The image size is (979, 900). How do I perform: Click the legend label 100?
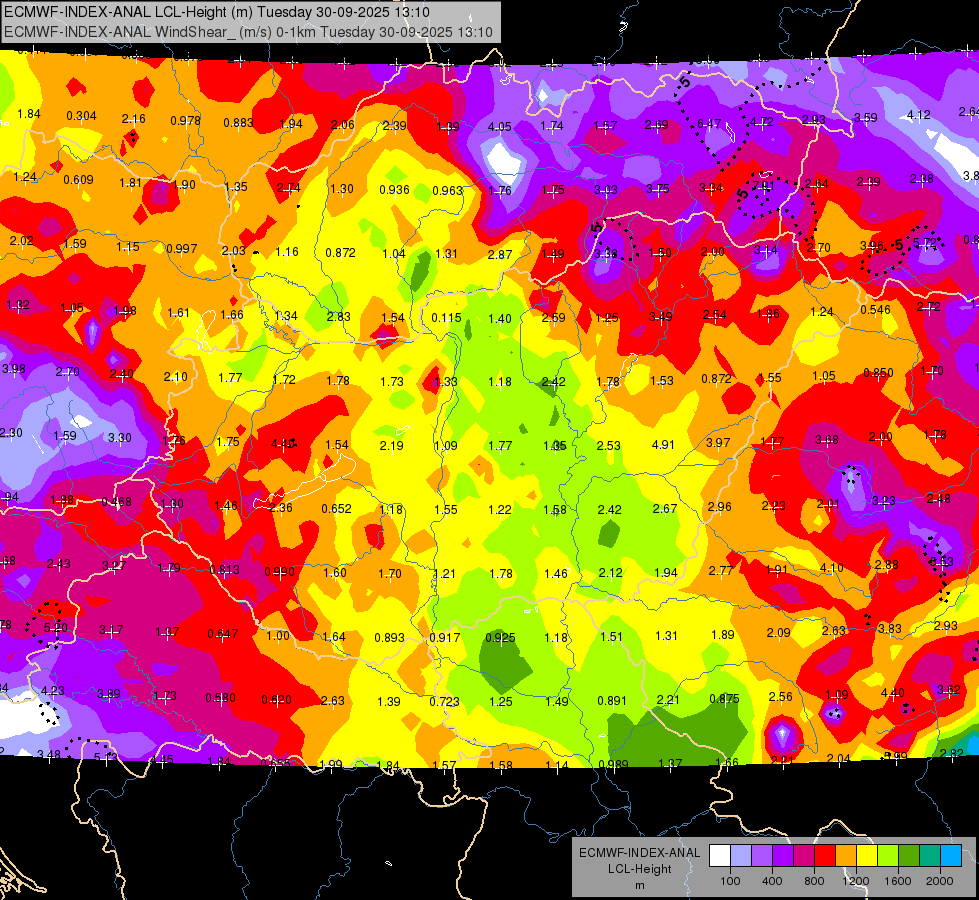[x=730, y=881]
